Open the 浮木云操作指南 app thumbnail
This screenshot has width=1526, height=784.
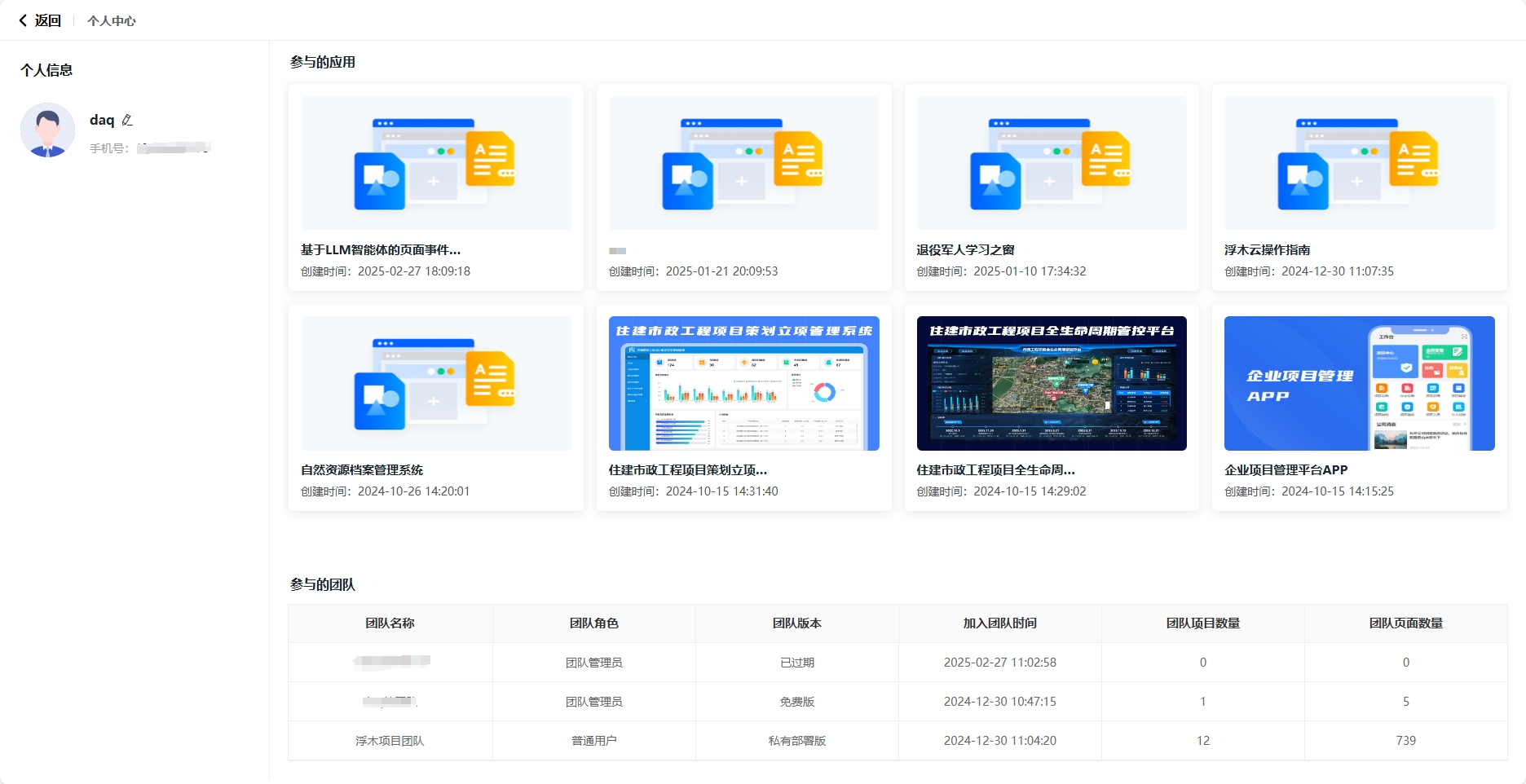click(1359, 163)
